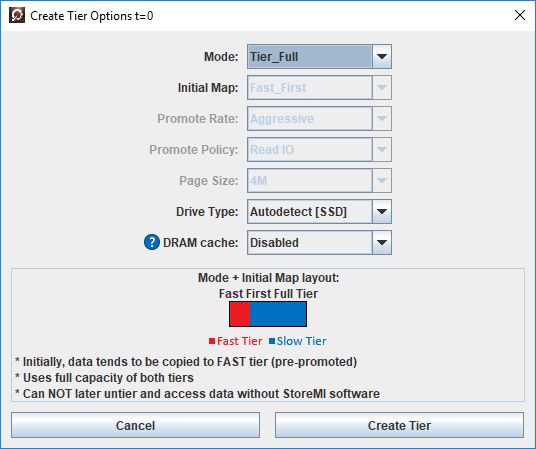Open the DRAM cache dropdown arrow
Screen dimensions: 536x449
(381, 243)
